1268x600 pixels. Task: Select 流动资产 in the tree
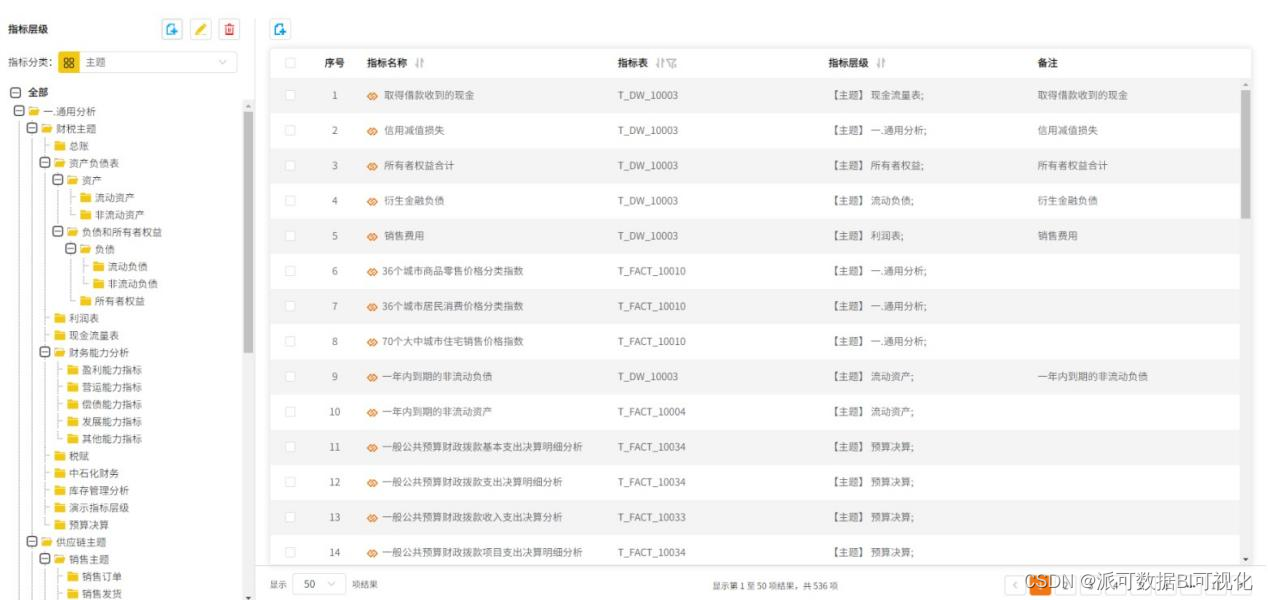coord(114,198)
